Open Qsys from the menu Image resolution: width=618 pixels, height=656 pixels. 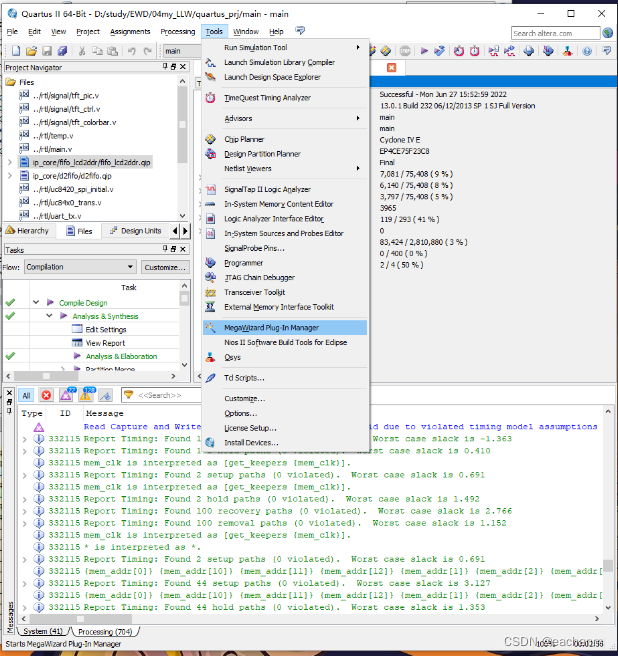(232, 357)
